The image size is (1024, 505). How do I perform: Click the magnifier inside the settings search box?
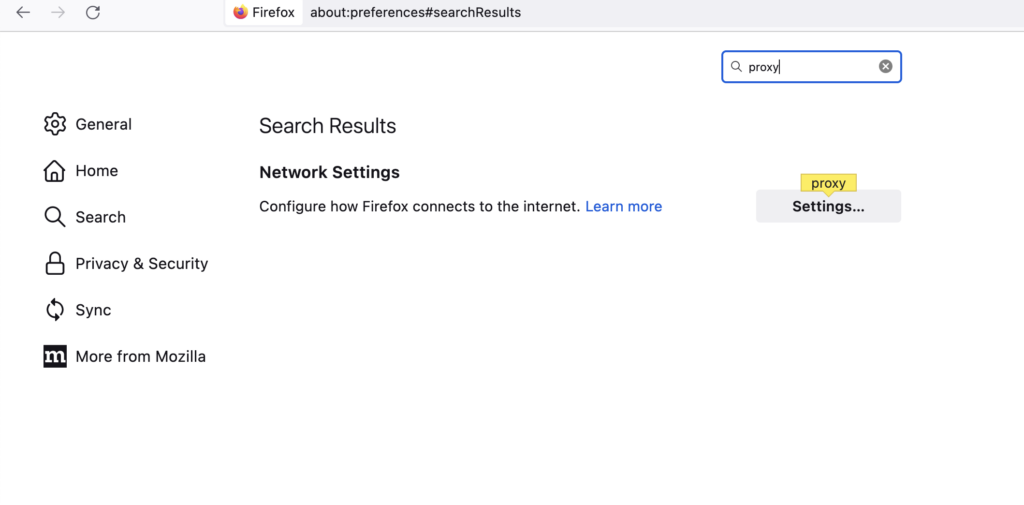(x=736, y=67)
